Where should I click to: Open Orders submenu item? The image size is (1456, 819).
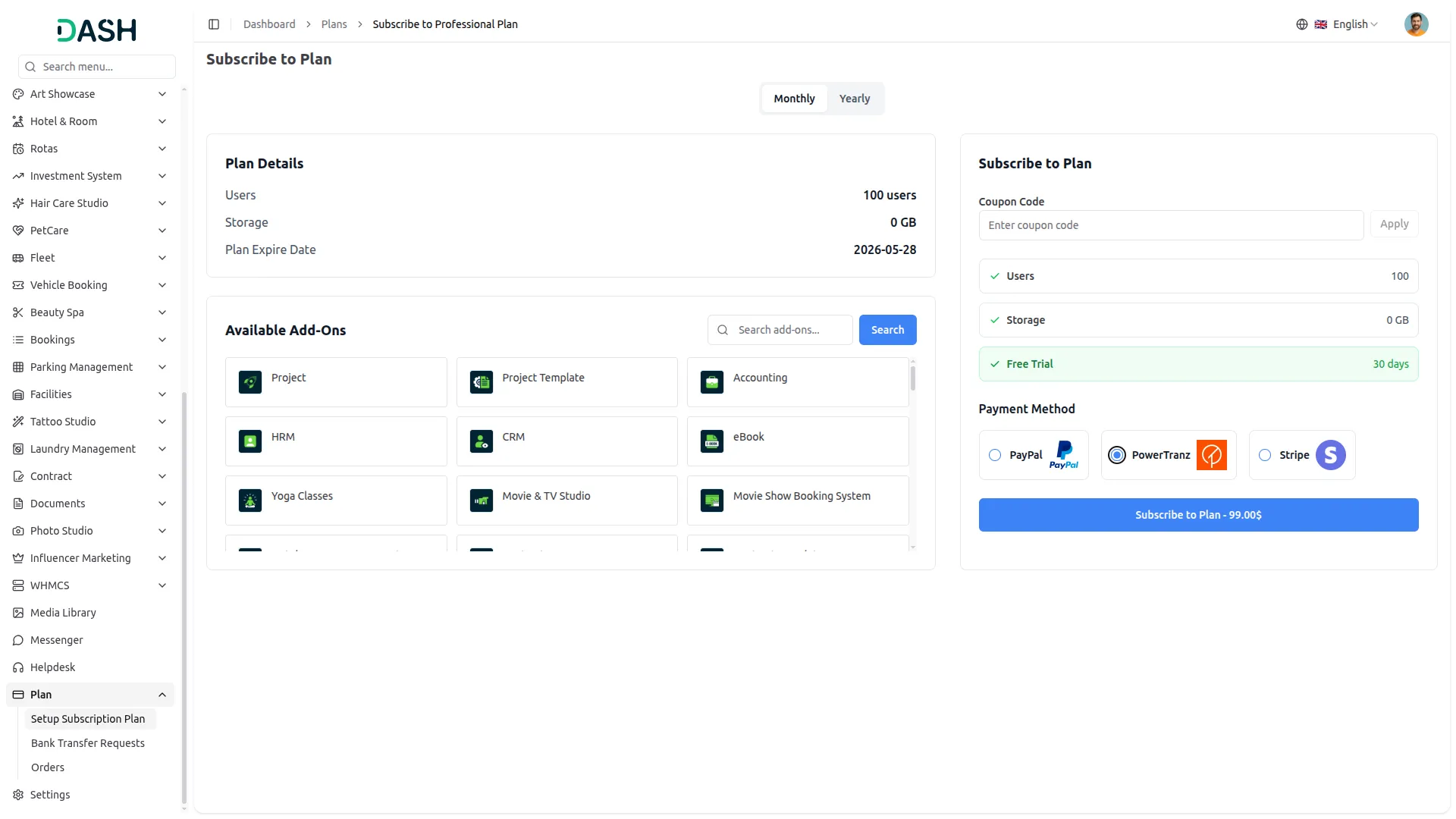pyautogui.click(x=48, y=767)
